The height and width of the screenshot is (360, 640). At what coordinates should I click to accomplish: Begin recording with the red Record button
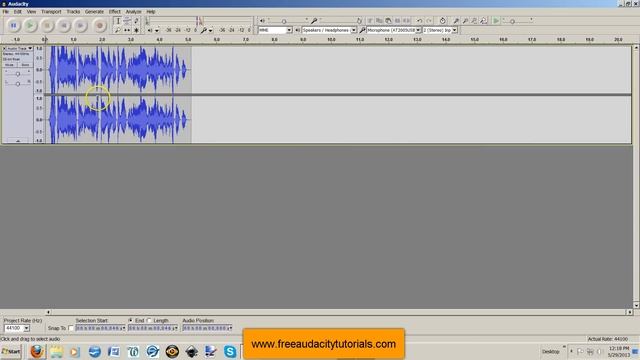(x=99, y=26)
